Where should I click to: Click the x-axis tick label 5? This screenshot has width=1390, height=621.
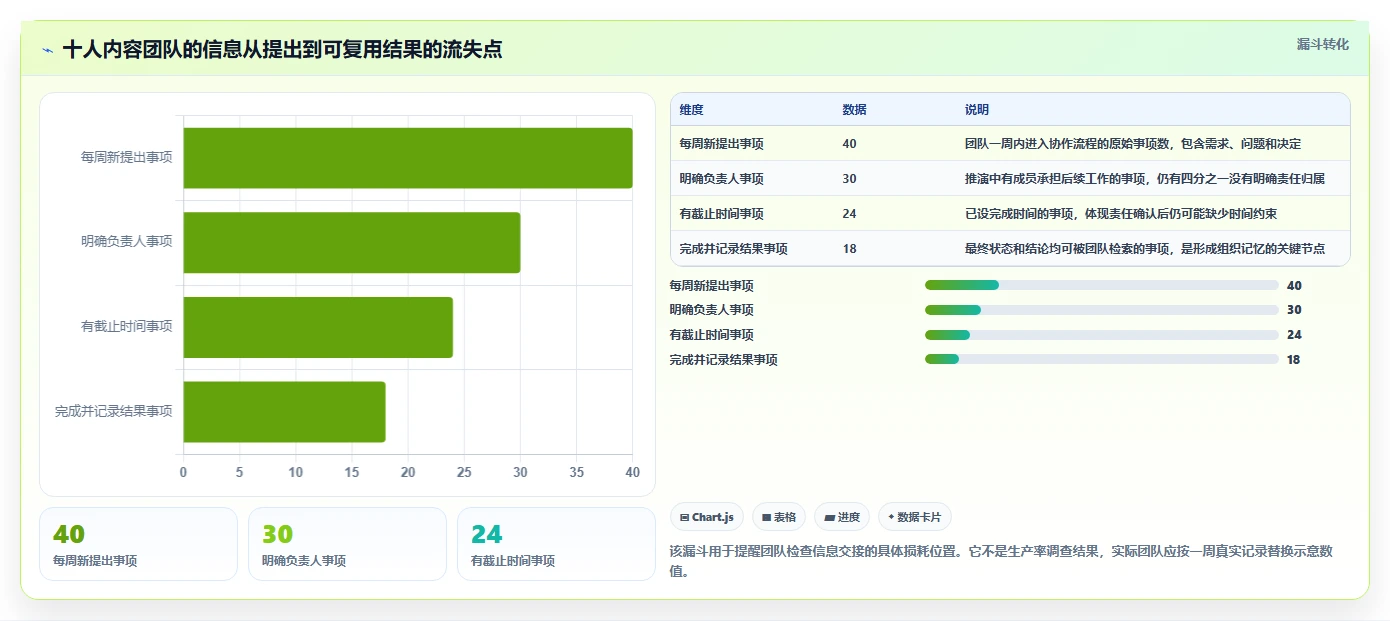(x=239, y=472)
